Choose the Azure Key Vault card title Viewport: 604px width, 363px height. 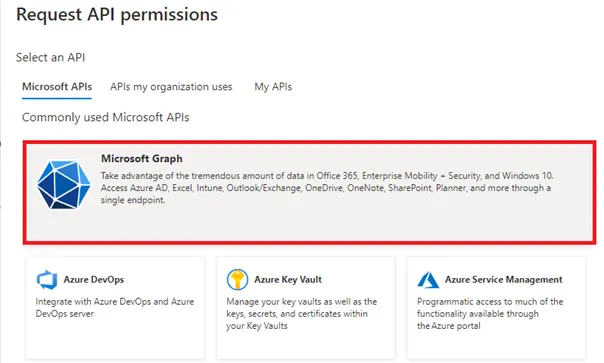pyautogui.click(x=288, y=279)
